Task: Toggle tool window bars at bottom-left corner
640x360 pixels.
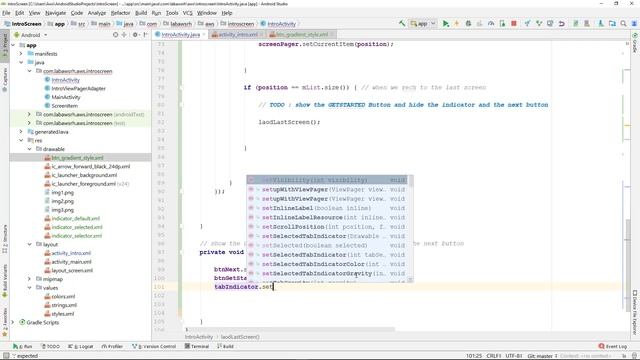Action: click(x=6, y=356)
